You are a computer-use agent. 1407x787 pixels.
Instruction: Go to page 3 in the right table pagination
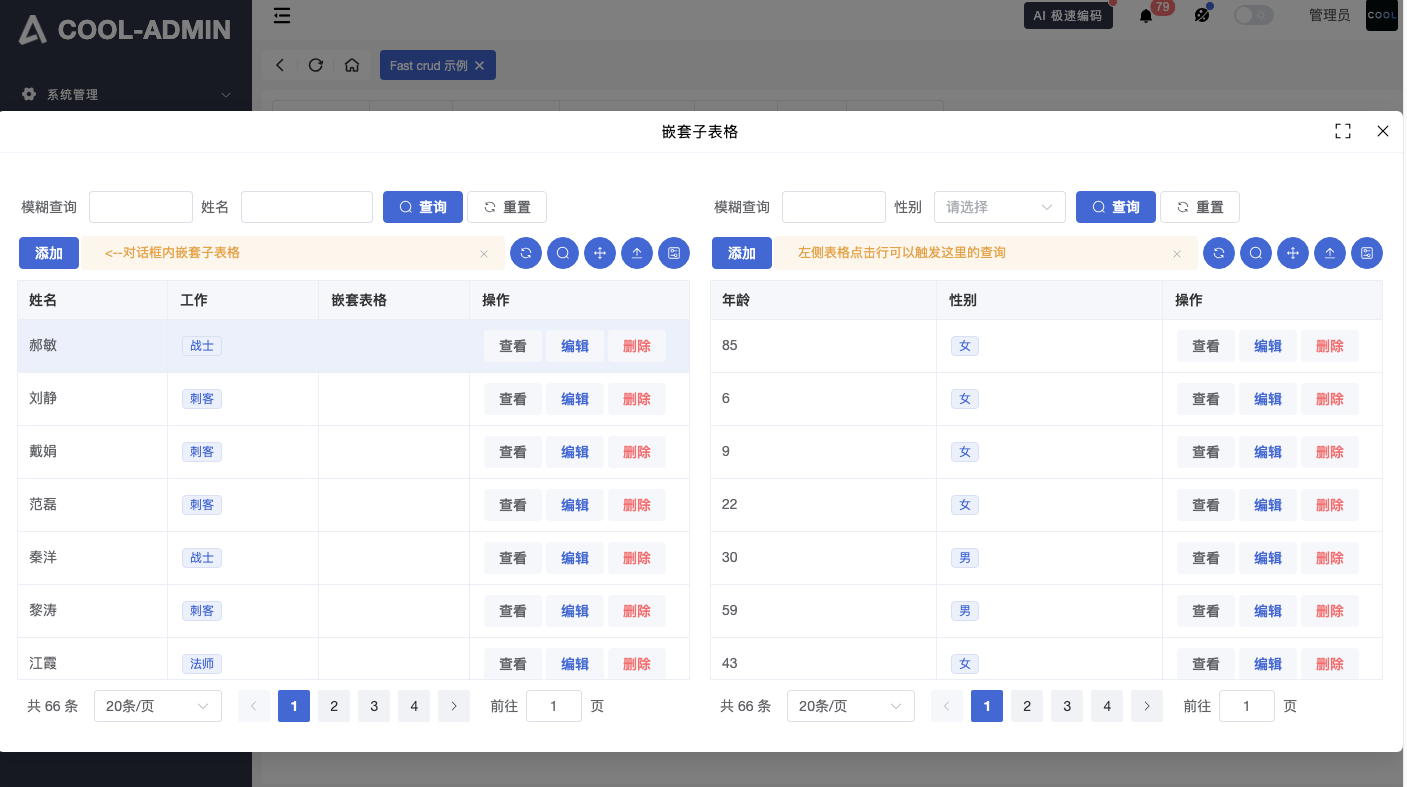click(x=1067, y=706)
